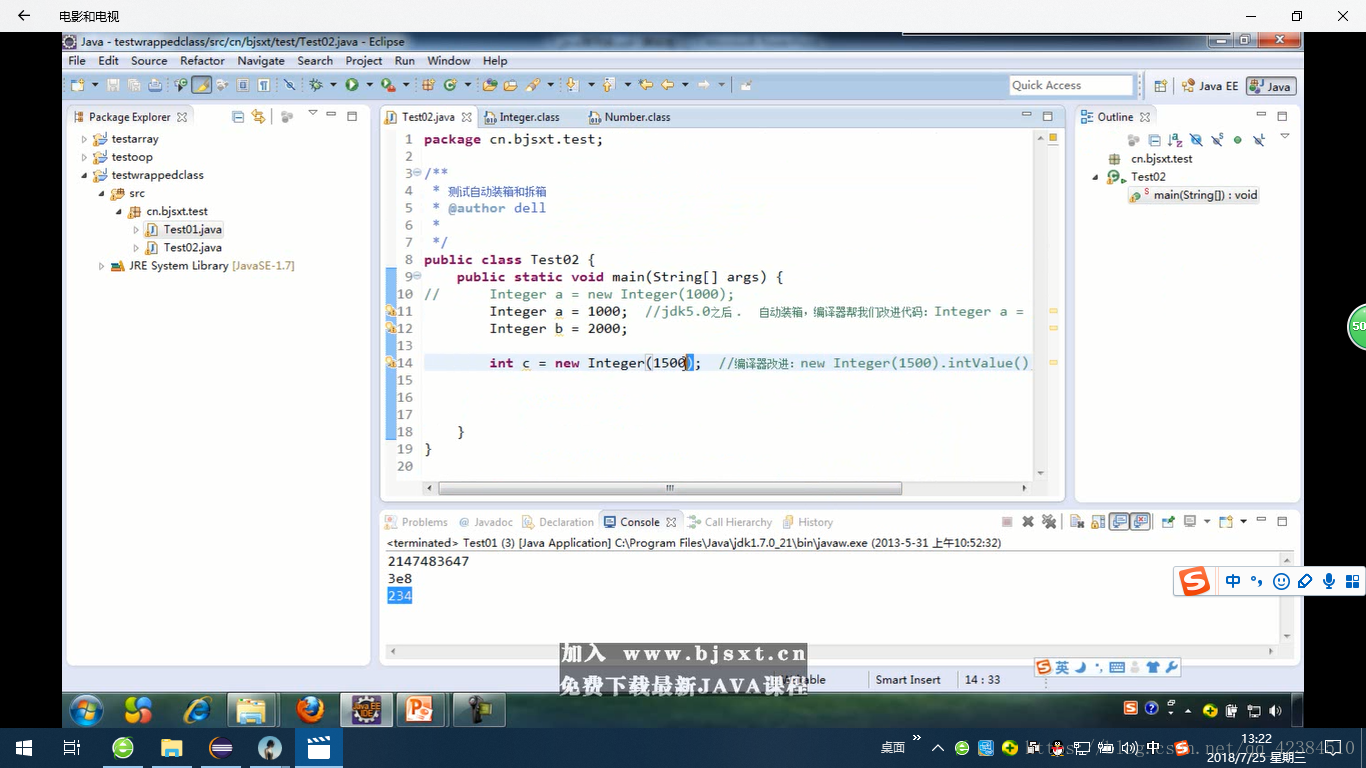Toggle Hide Fields in Outline
This screenshot has width=1366, height=768.
click(1196, 141)
